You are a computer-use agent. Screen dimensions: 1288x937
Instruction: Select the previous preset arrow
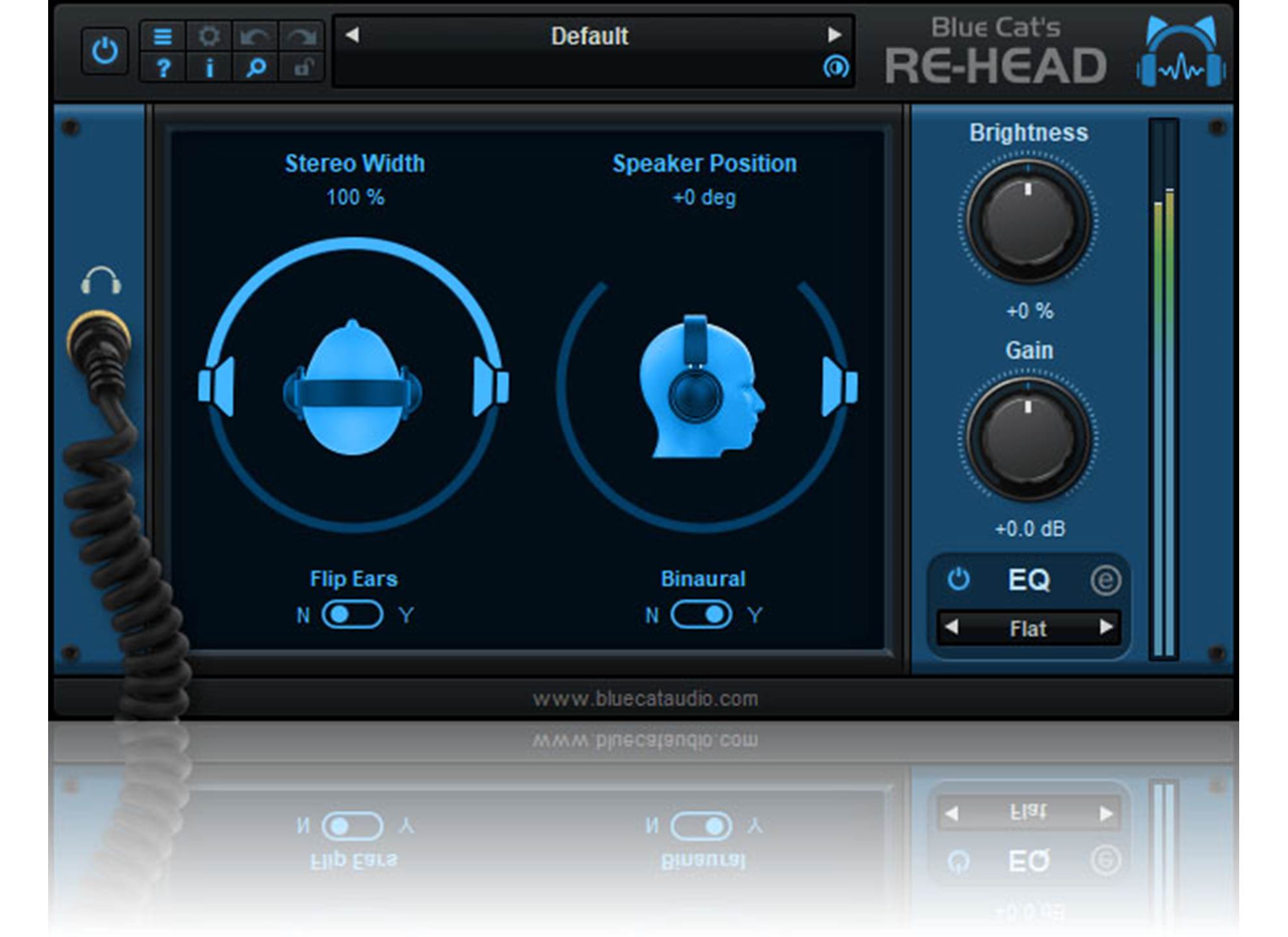click(x=352, y=34)
